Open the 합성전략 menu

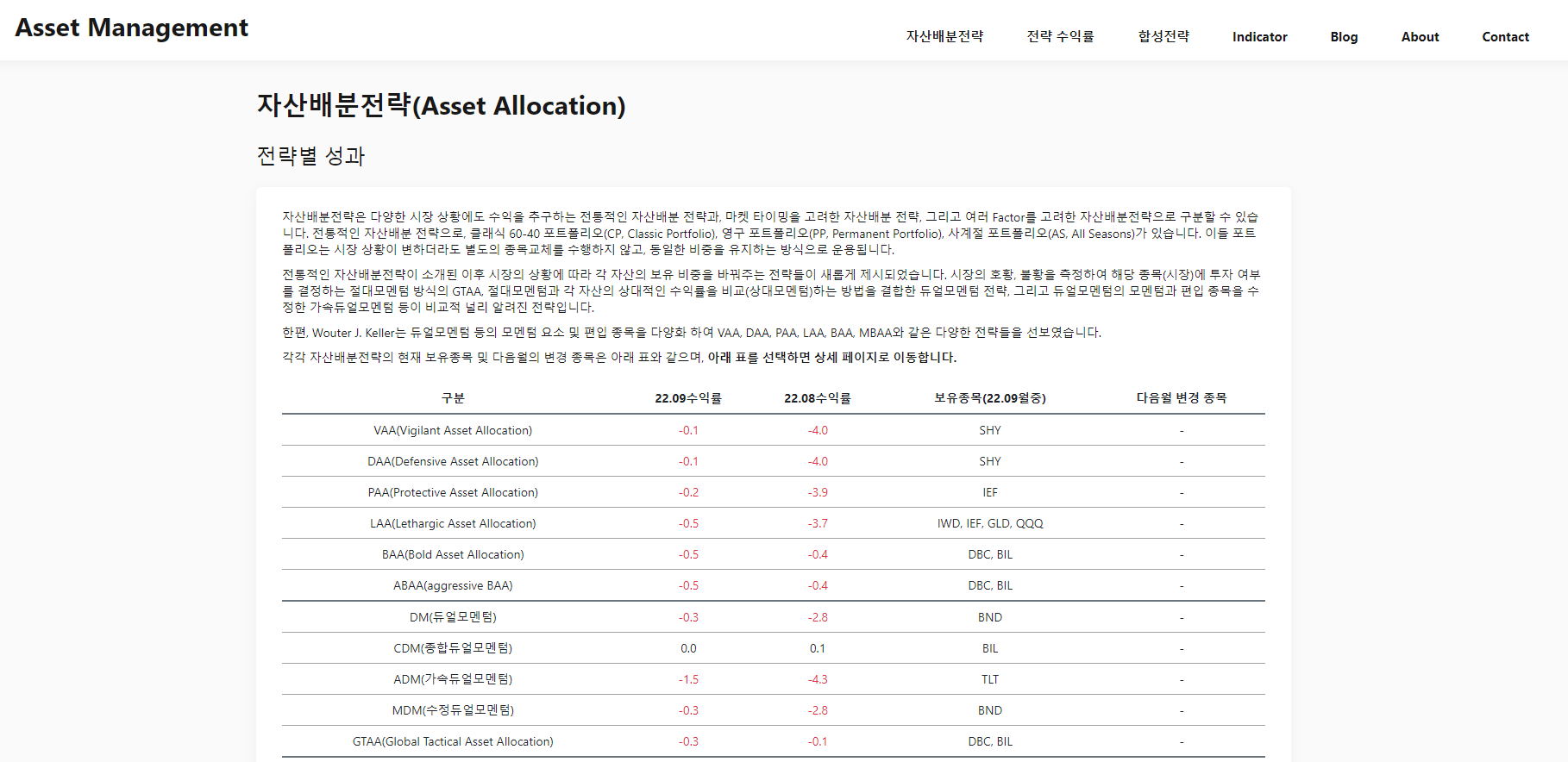pos(1163,36)
